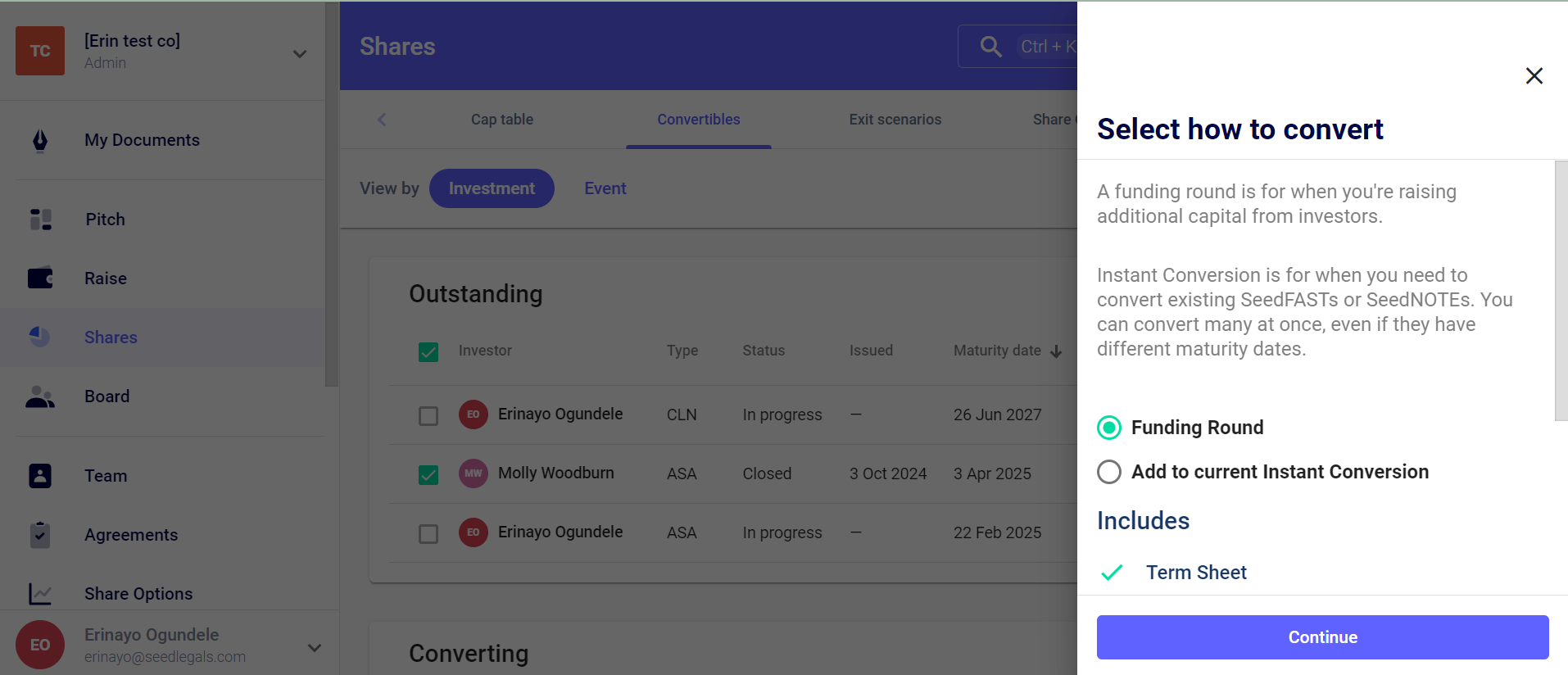This screenshot has width=1568, height=675.
Task: Click the My Documents pen icon
Action: click(39, 141)
